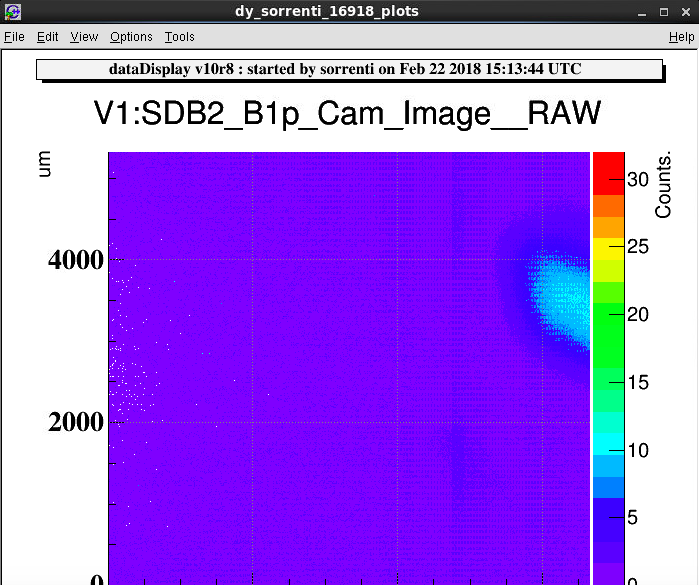
Task: Click the cyan band of color palette
Action: [609, 444]
